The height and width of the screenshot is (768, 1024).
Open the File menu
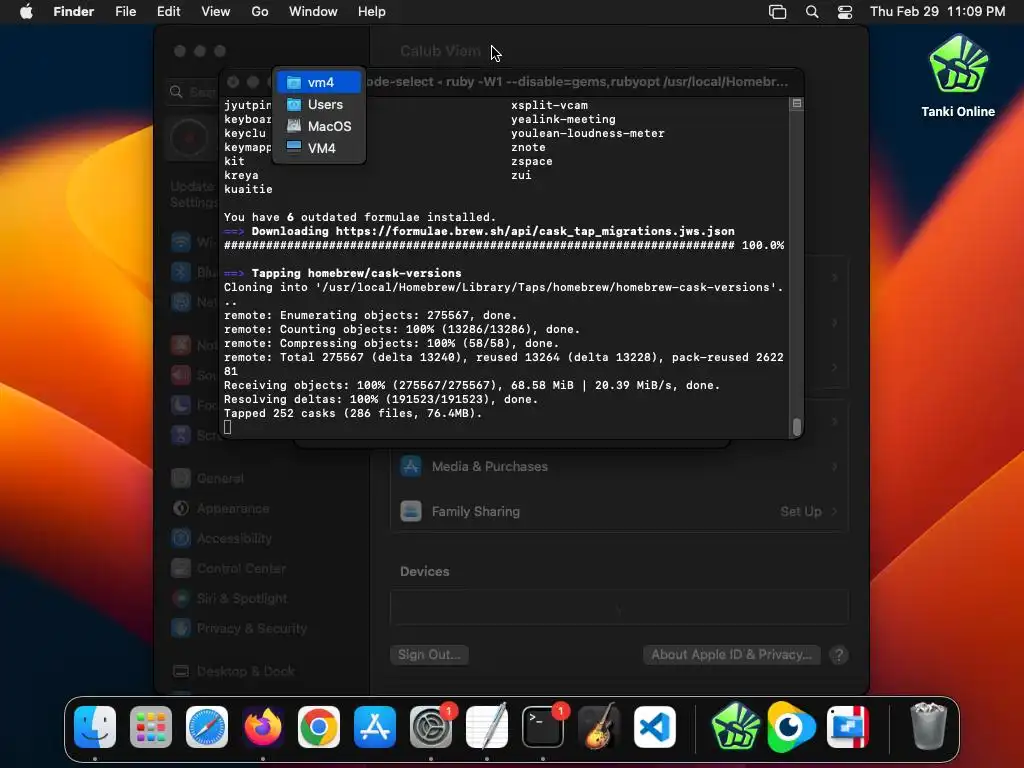coord(125,12)
